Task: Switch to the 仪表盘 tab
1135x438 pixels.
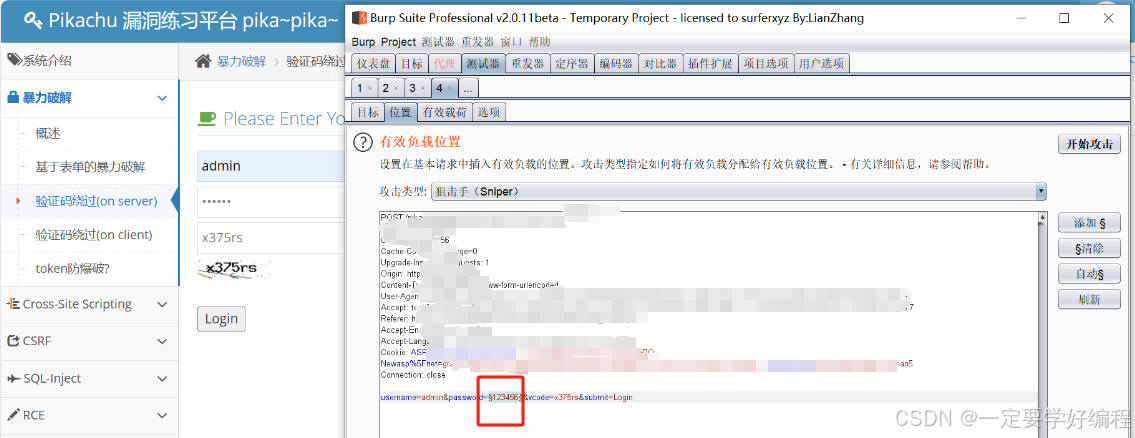Action: [x=374, y=64]
